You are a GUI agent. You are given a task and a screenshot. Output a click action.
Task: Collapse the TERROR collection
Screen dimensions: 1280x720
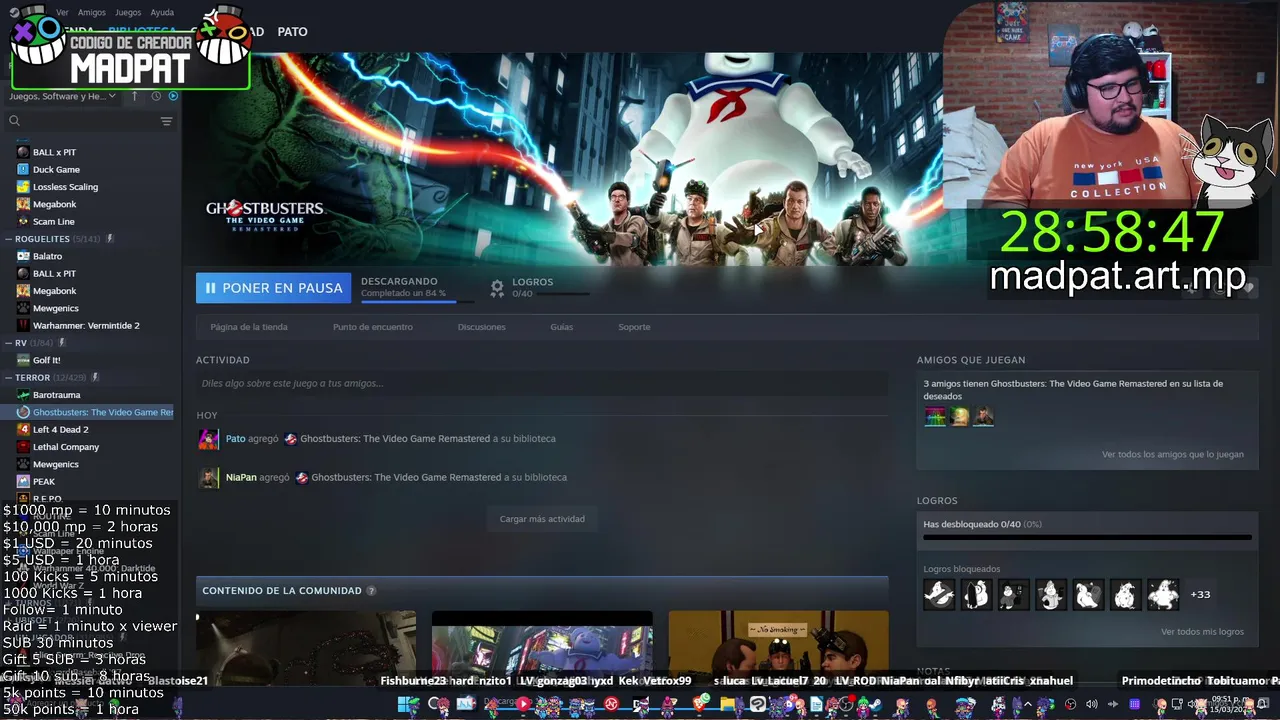[8, 378]
